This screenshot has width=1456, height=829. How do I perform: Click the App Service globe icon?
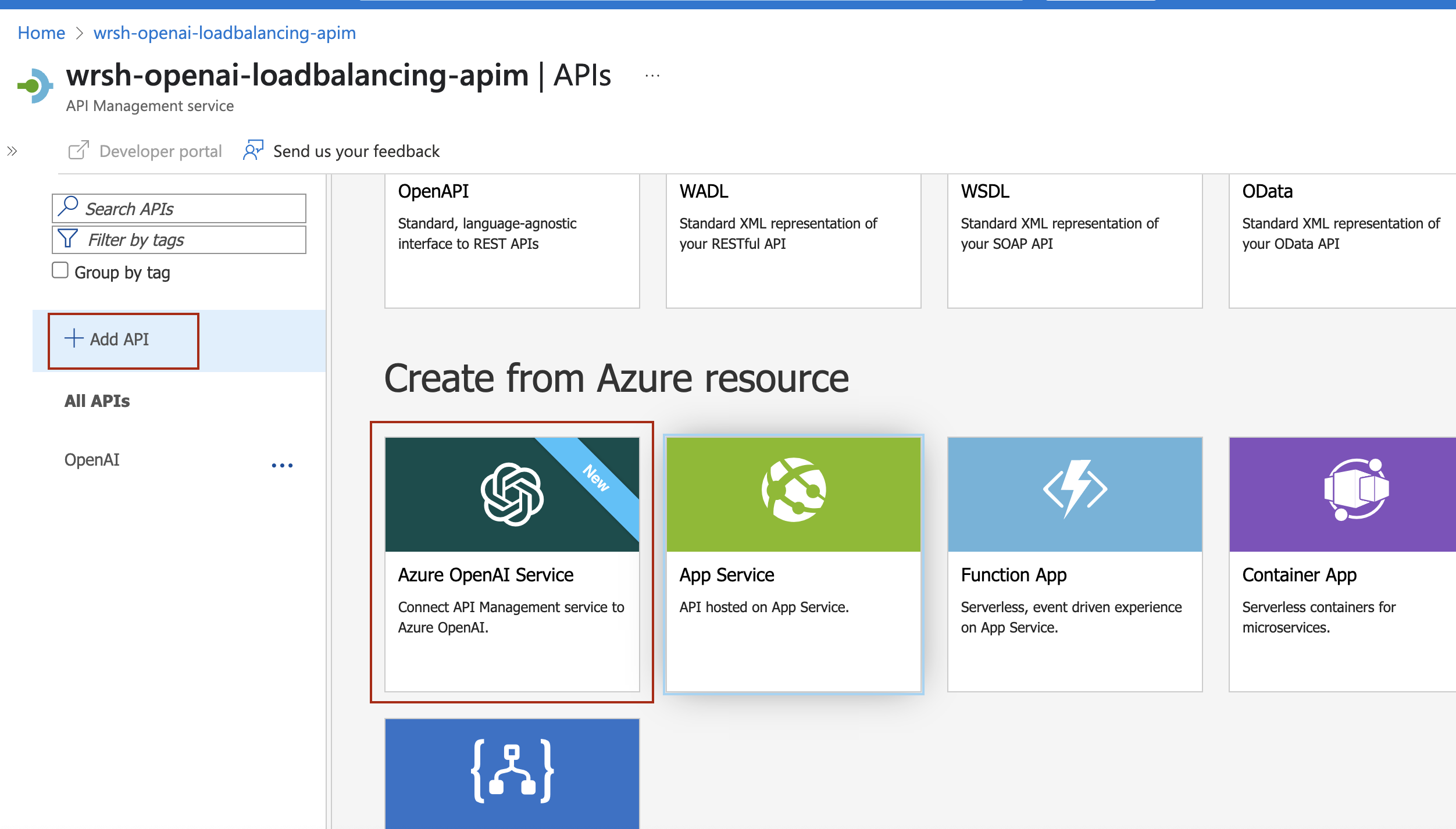coord(794,489)
